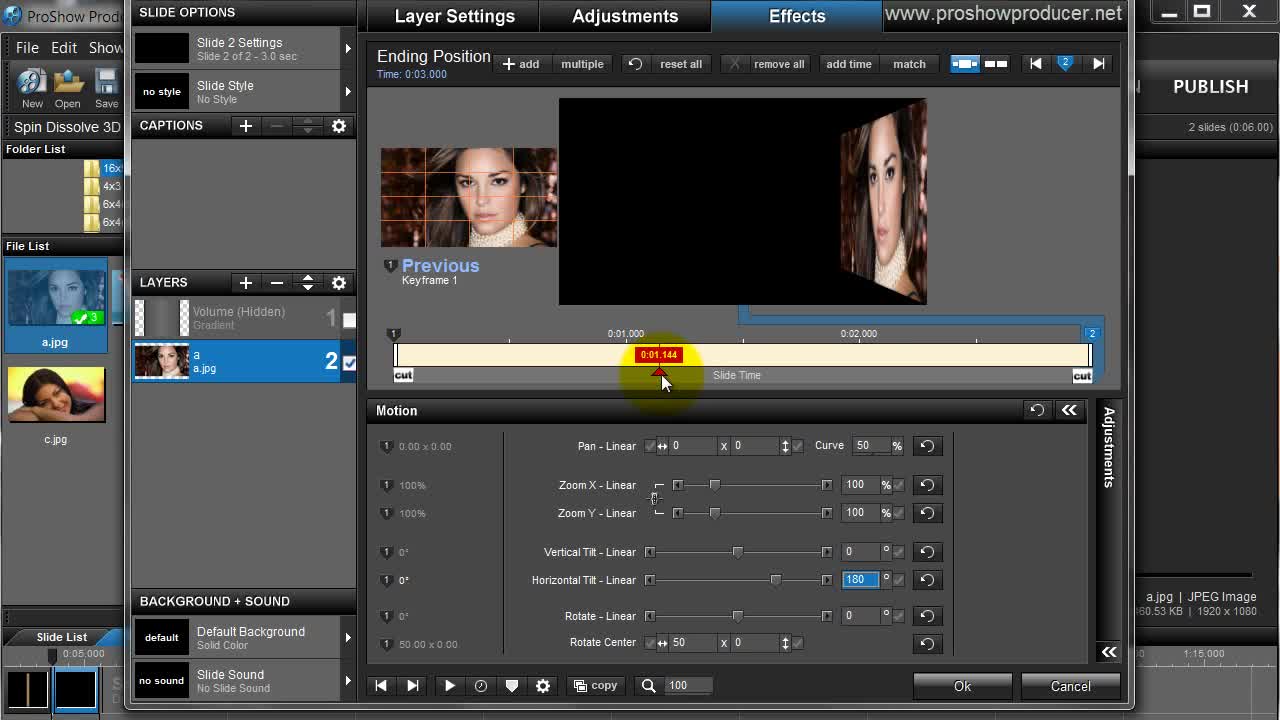The height and width of the screenshot is (720, 1280).
Task: Open the Captions settings gear
Action: (x=339, y=126)
